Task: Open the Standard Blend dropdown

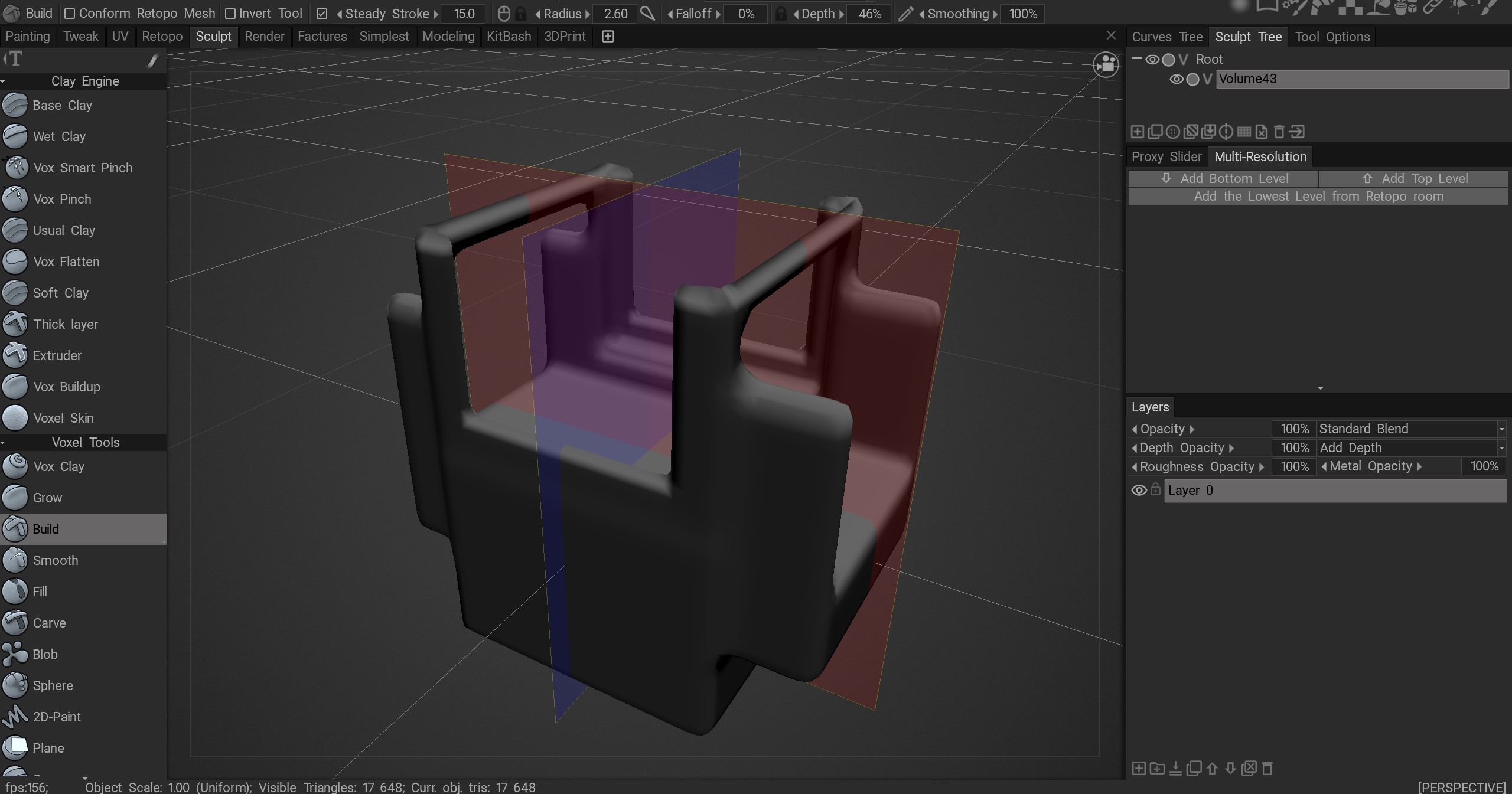Action: click(x=1412, y=429)
